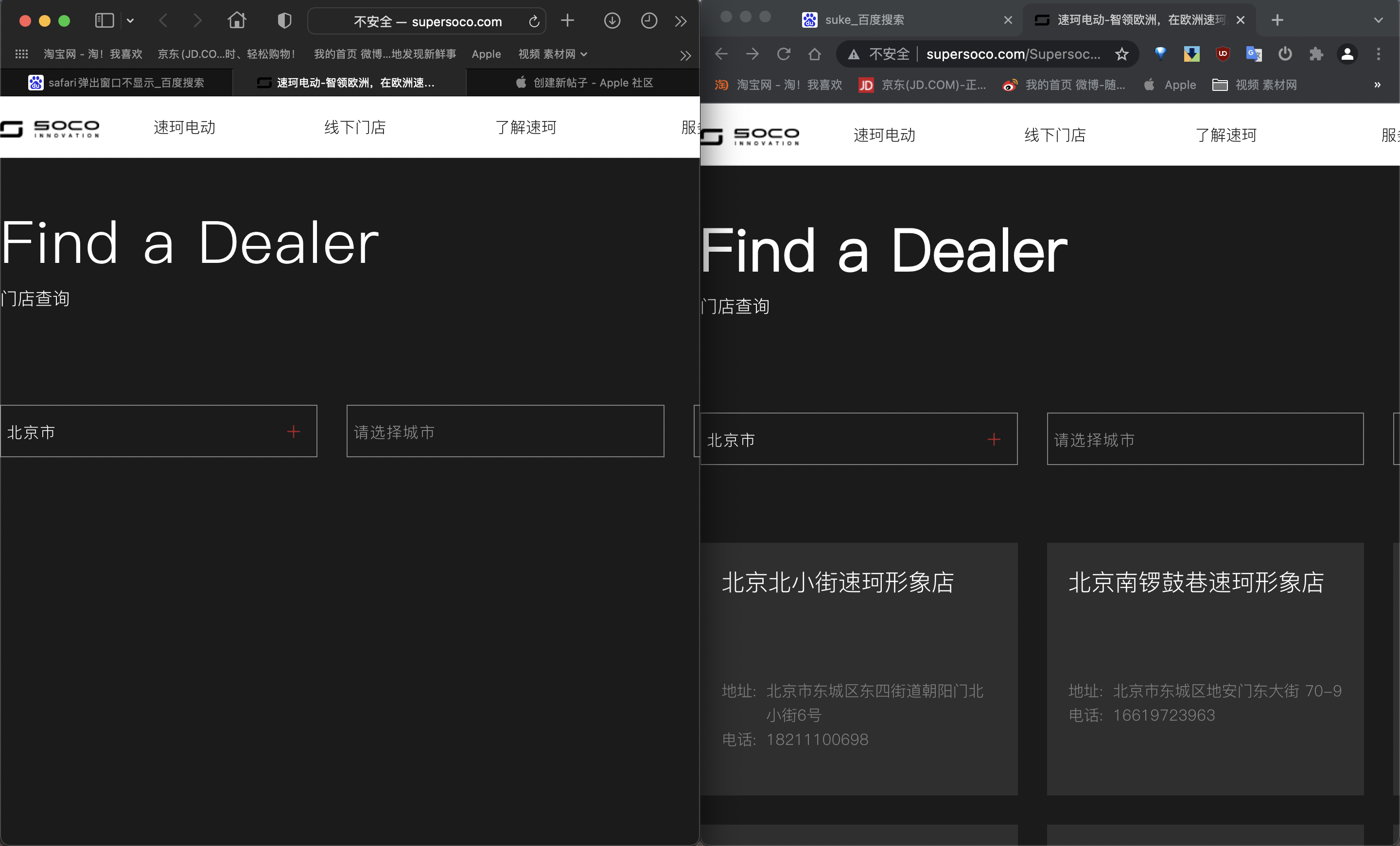Open Chrome profile avatar
This screenshot has width=1400, height=846.
pos(1347,54)
